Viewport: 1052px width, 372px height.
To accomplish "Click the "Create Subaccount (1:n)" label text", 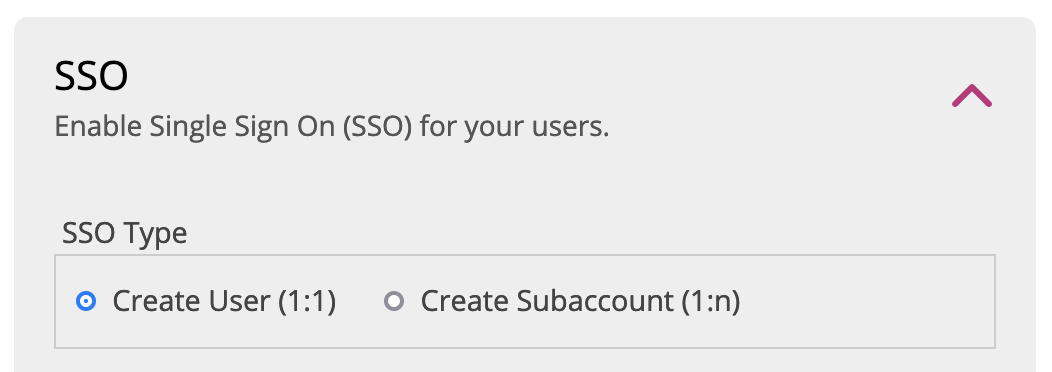I will [x=580, y=301].
